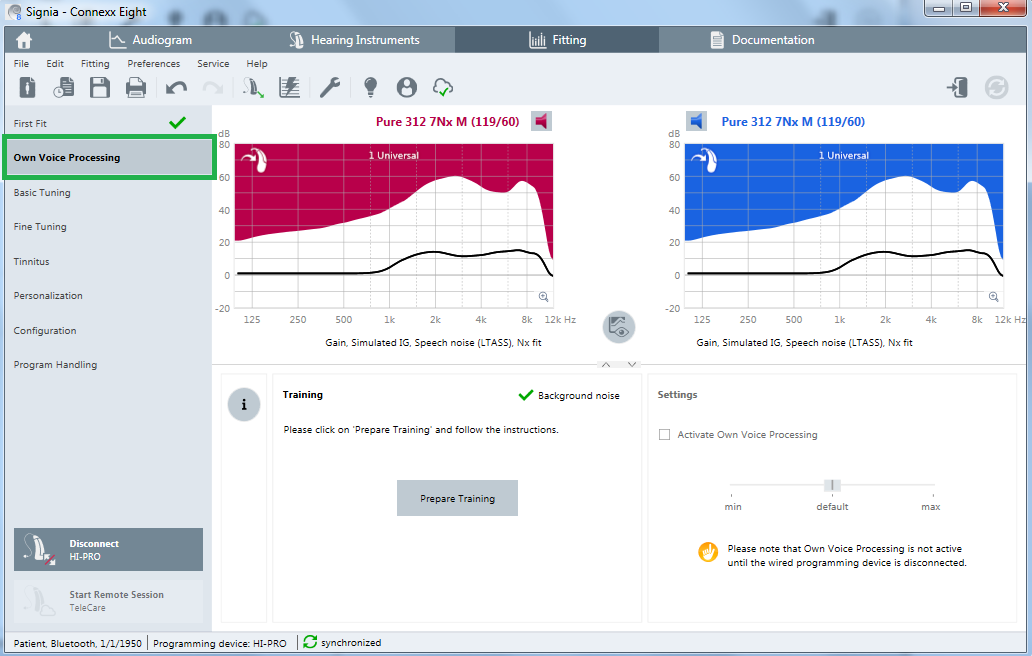Select the Fitting tab
This screenshot has width=1032, height=656.
(557, 40)
